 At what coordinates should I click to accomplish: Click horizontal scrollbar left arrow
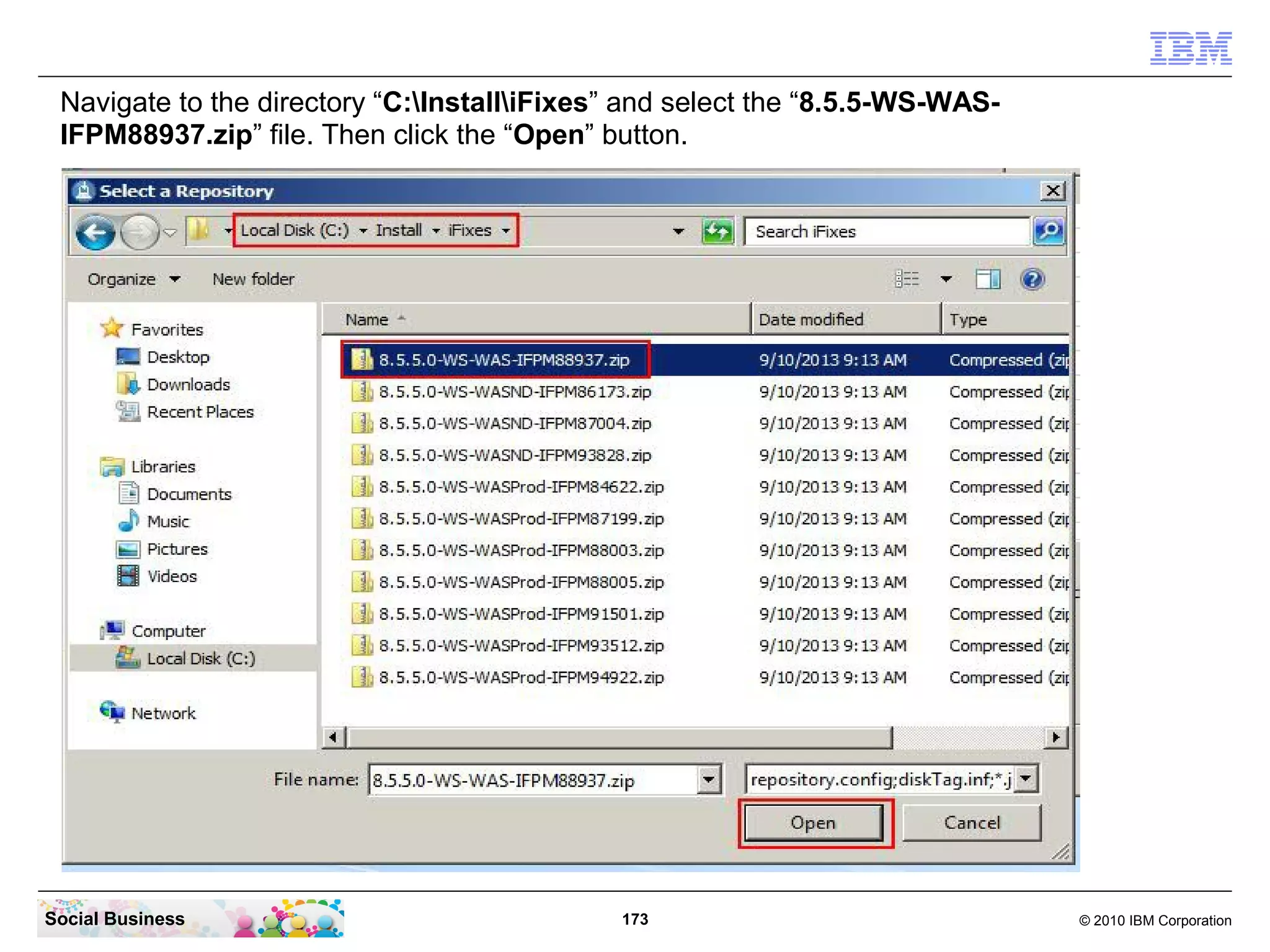point(334,738)
